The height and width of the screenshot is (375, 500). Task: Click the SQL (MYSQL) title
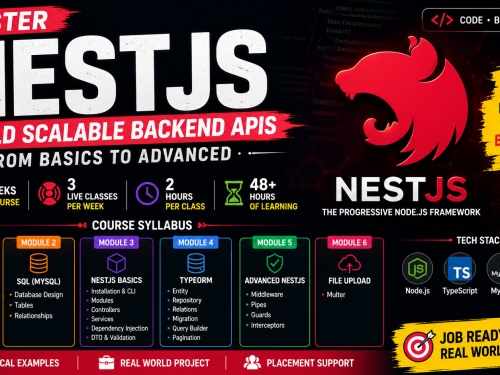39,281
